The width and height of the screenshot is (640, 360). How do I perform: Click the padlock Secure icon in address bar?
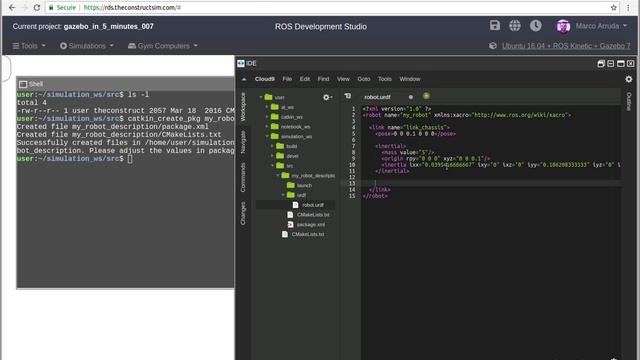tap(51, 7)
